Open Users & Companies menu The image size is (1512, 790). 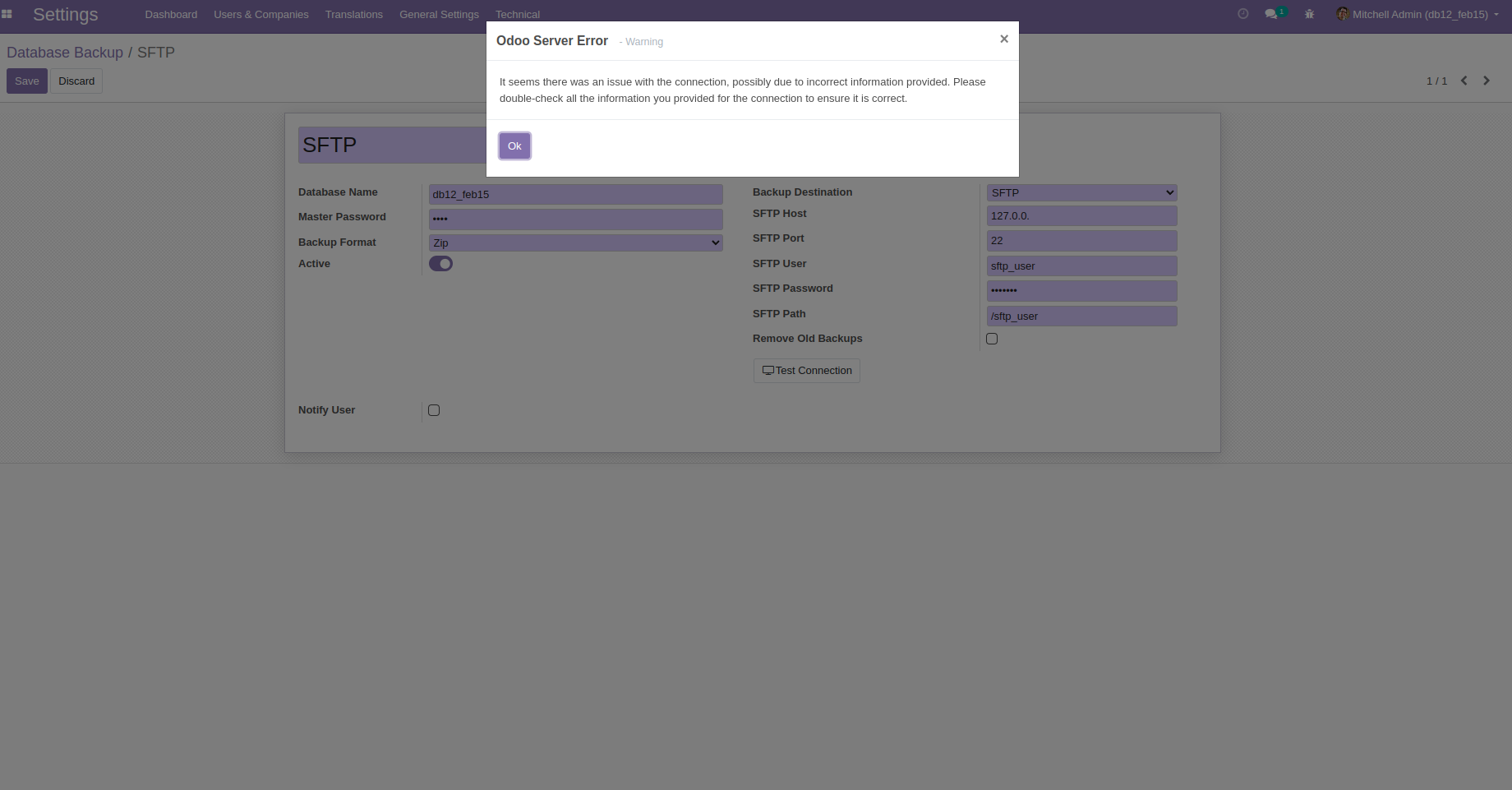pos(261,15)
